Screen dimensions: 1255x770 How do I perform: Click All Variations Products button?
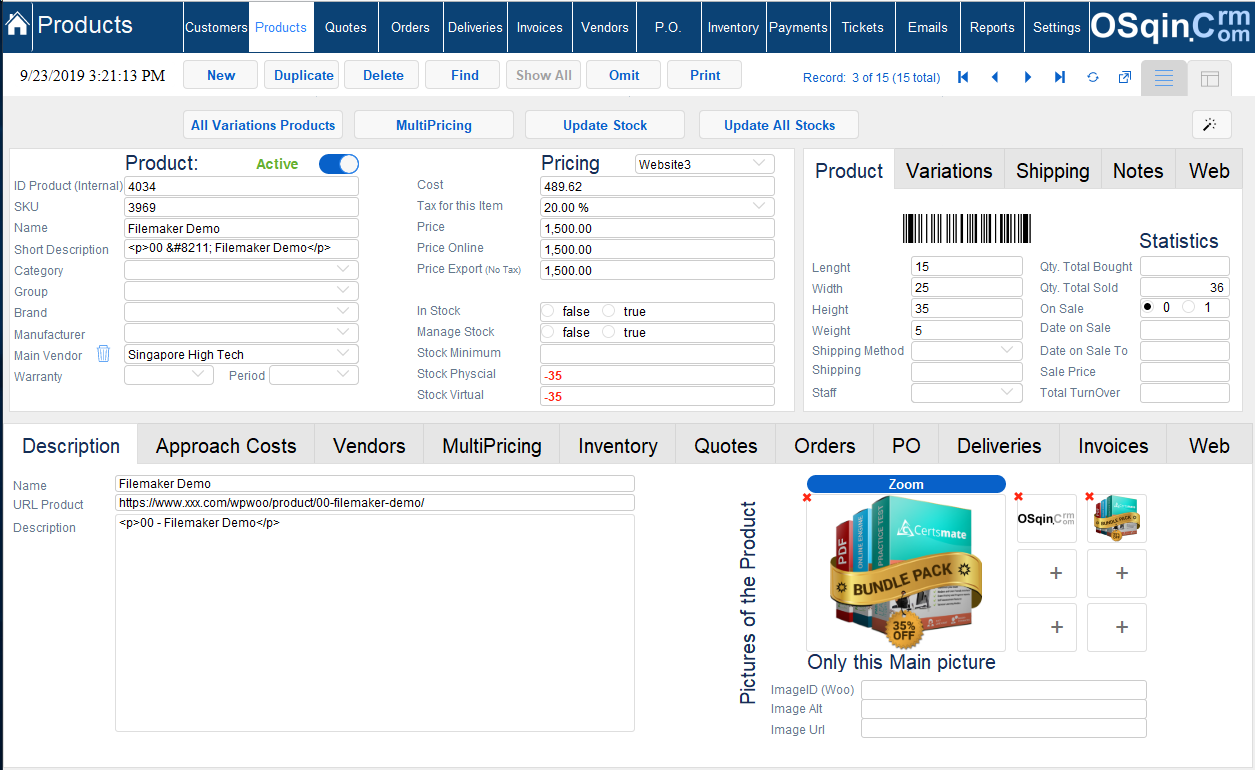coord(263,125)
